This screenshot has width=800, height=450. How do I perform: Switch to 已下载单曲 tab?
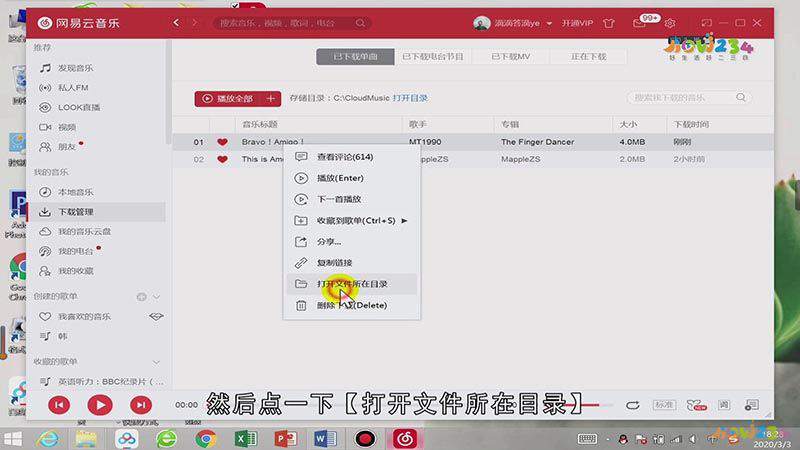click(x=355, y=57)
